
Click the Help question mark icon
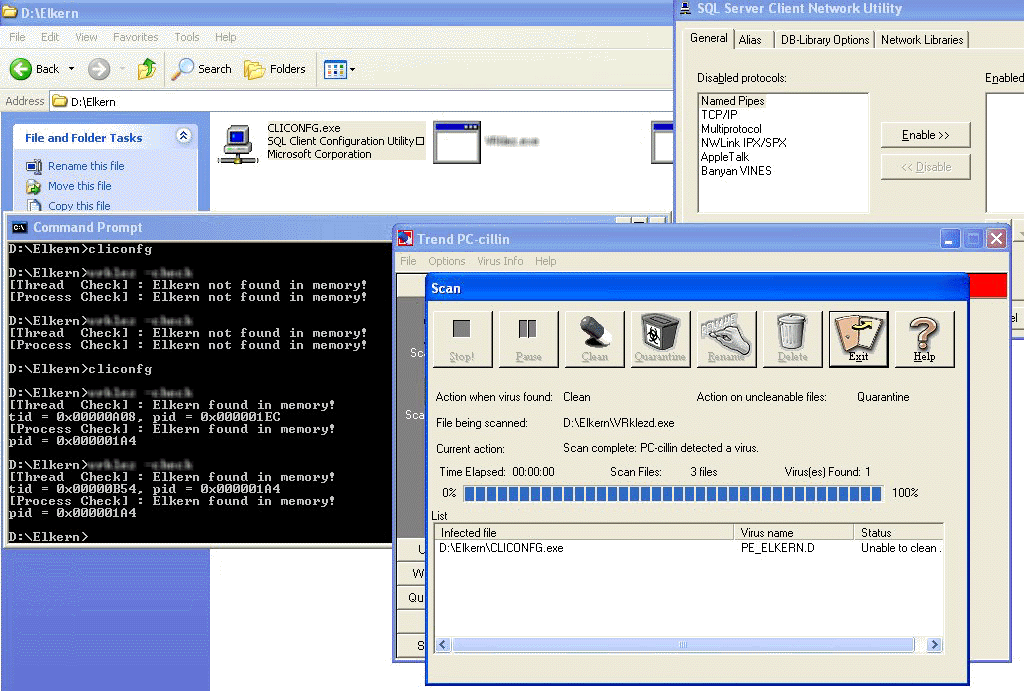924,338
